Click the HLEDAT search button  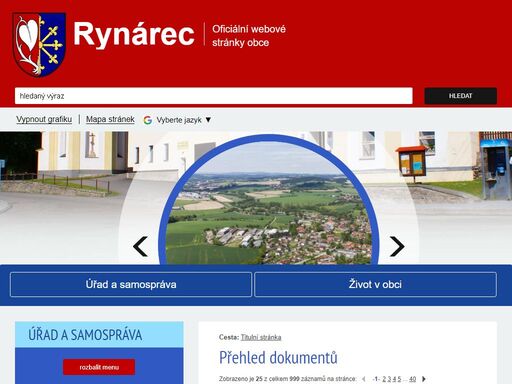coord(460,96)
